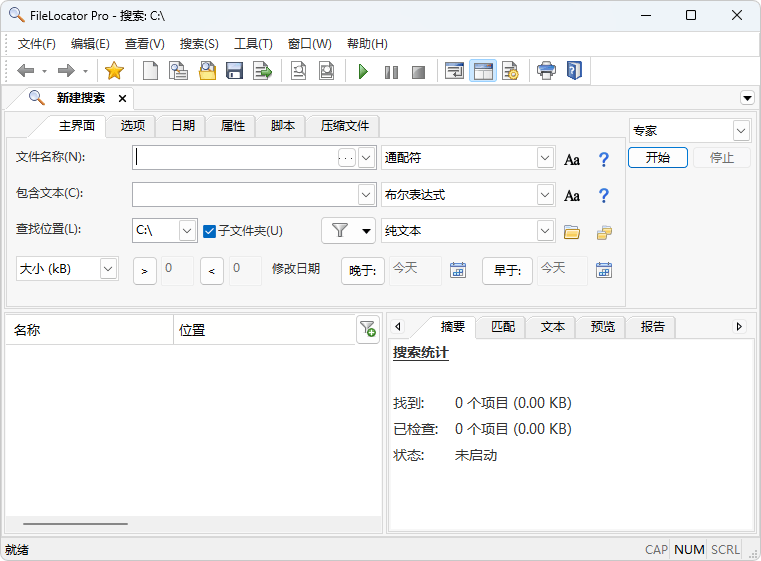The width and height of the screenshot is (761, 561).
Task: Switch to the 选项 tab
Action: click(132, 126)
